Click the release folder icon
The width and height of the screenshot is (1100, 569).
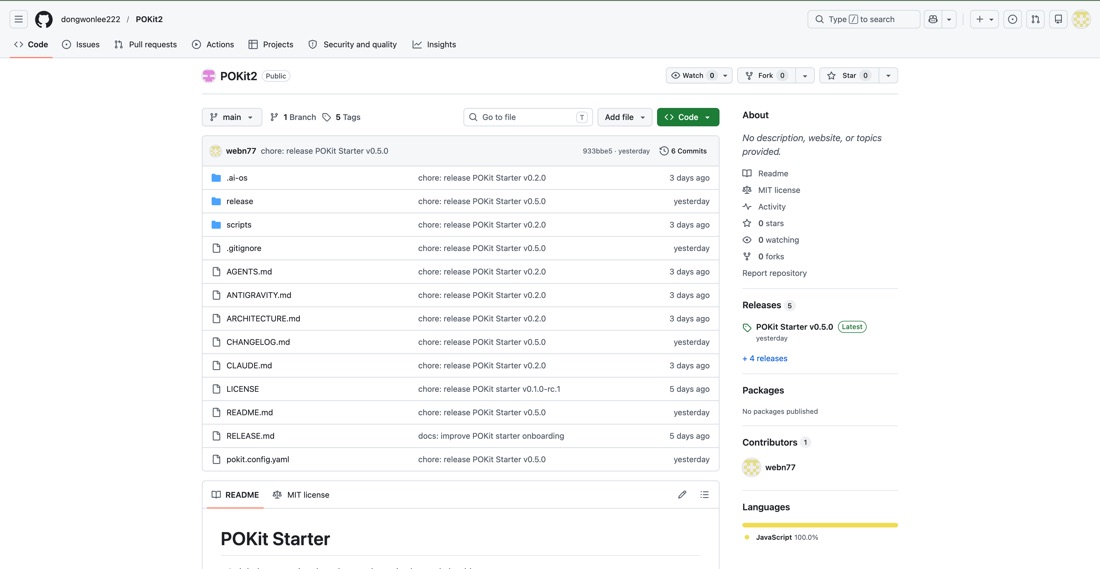216,201
